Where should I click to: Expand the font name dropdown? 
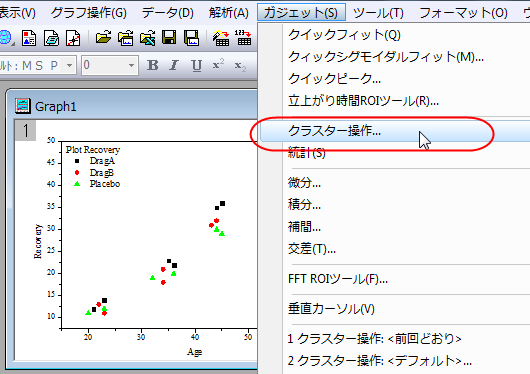[x=69, y=65]
